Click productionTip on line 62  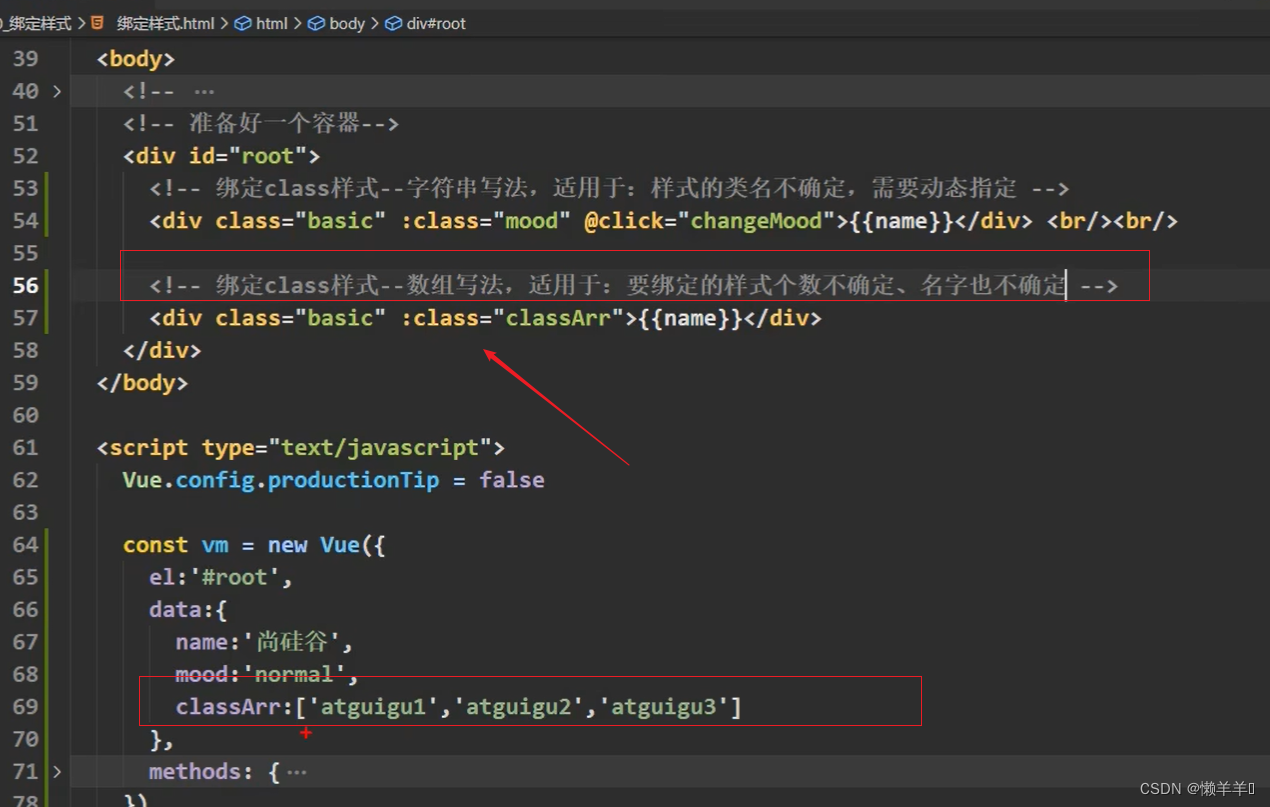(x=353, y=480)
